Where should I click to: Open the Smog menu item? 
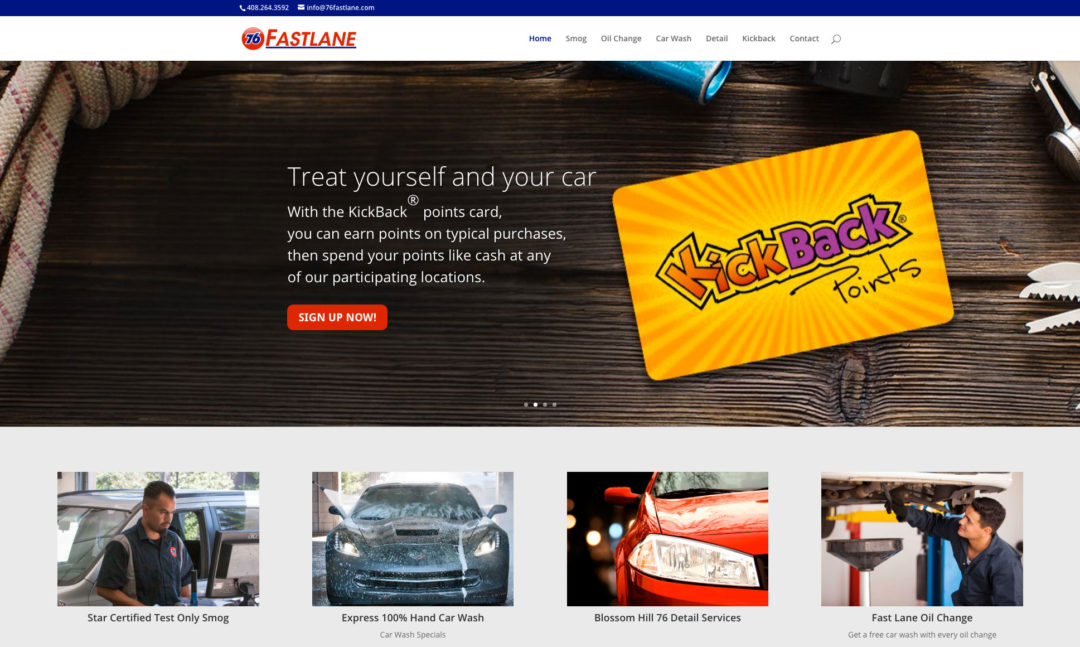pos(576,39)
